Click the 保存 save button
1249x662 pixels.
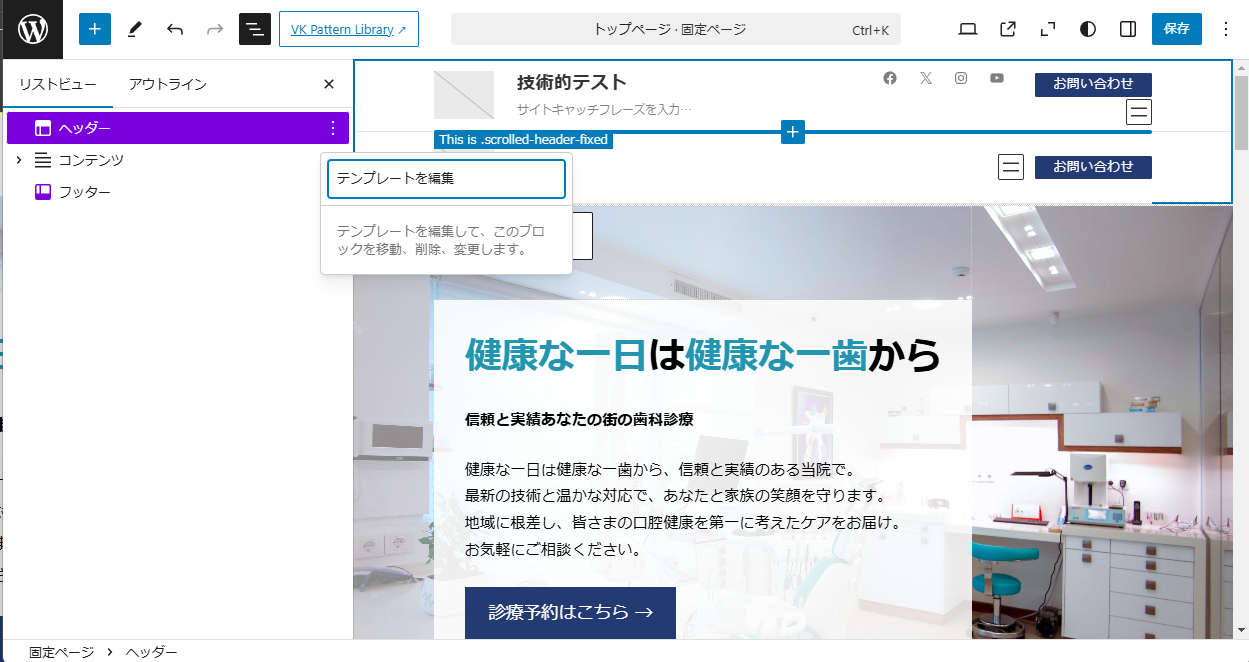[x=1176, y=29]
